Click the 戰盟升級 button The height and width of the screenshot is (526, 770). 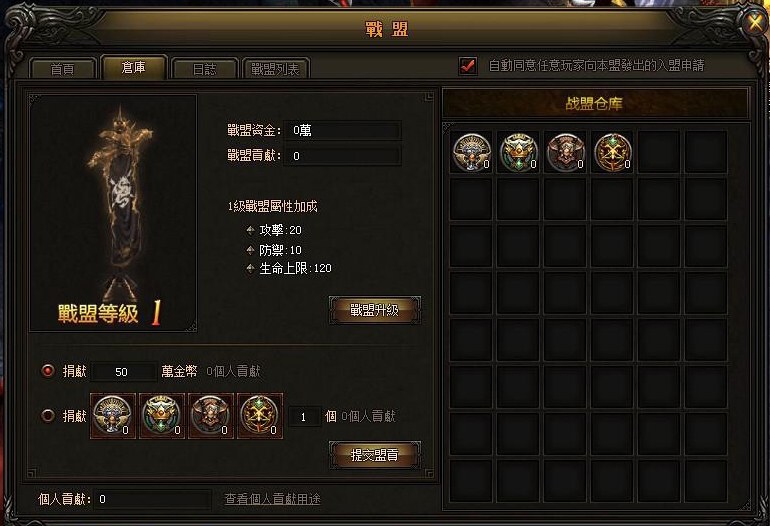(374, 310)
